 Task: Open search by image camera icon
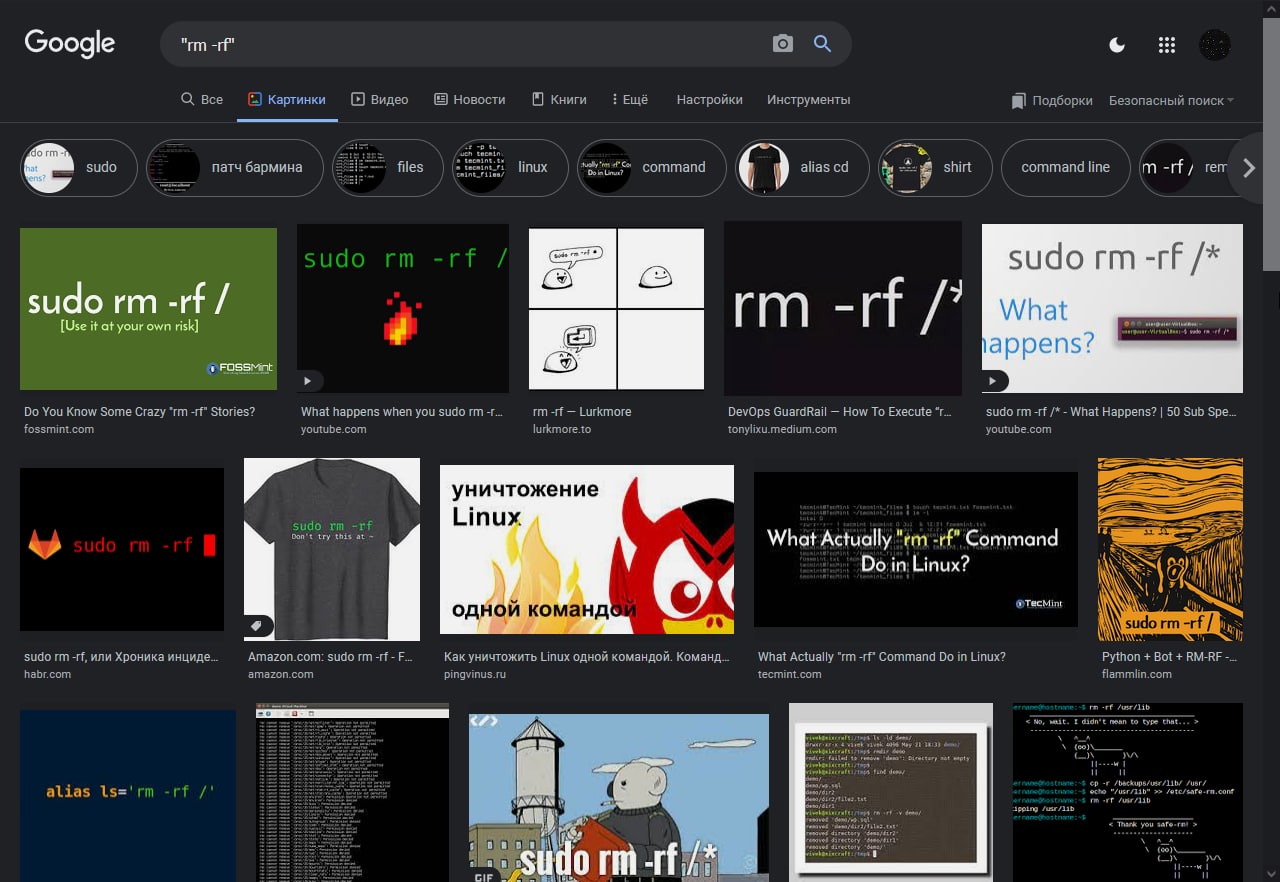[783, 44]
